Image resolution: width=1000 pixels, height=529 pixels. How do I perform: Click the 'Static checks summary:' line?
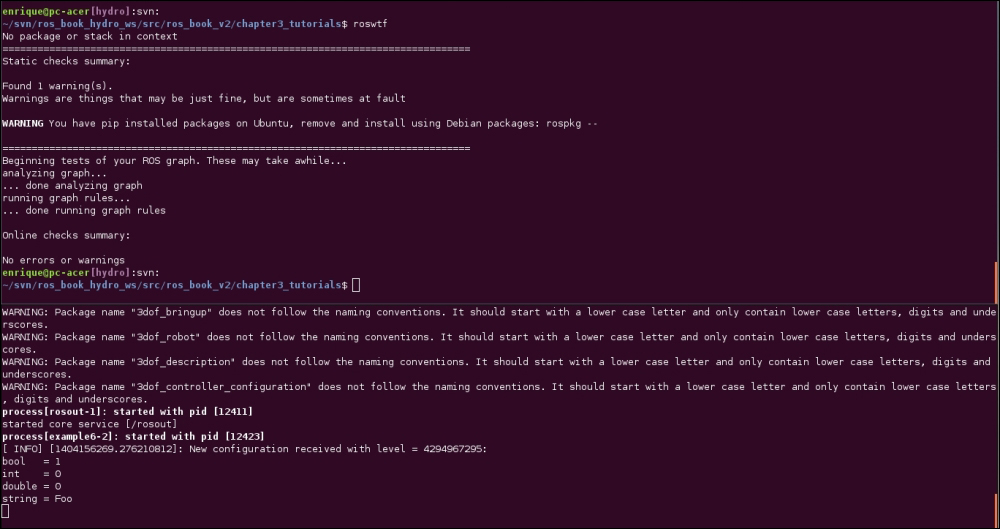66,61
